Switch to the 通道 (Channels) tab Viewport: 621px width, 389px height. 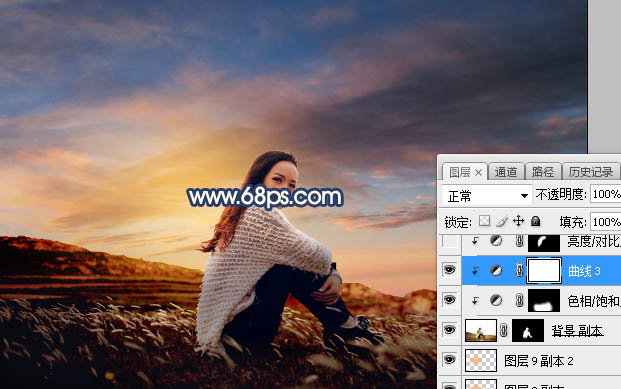pyautogui.click(x=506, y=172)
